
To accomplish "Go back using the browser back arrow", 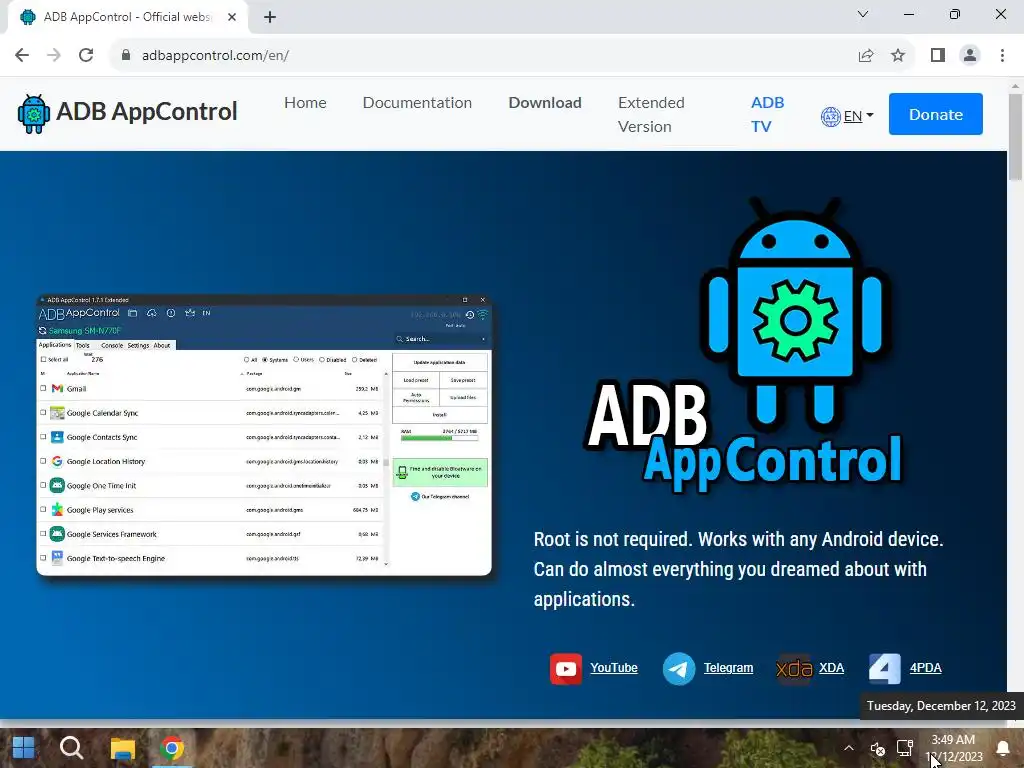I will coord(22,55).
